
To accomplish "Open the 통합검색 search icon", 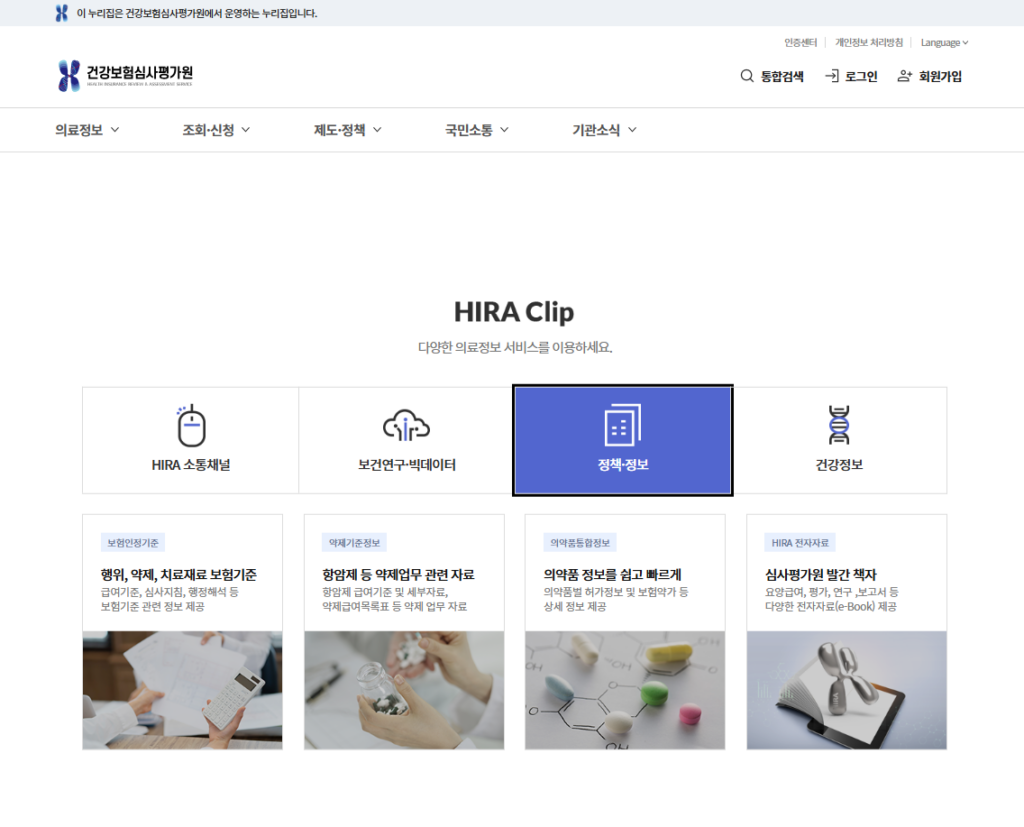I will (x=746, y=76).
